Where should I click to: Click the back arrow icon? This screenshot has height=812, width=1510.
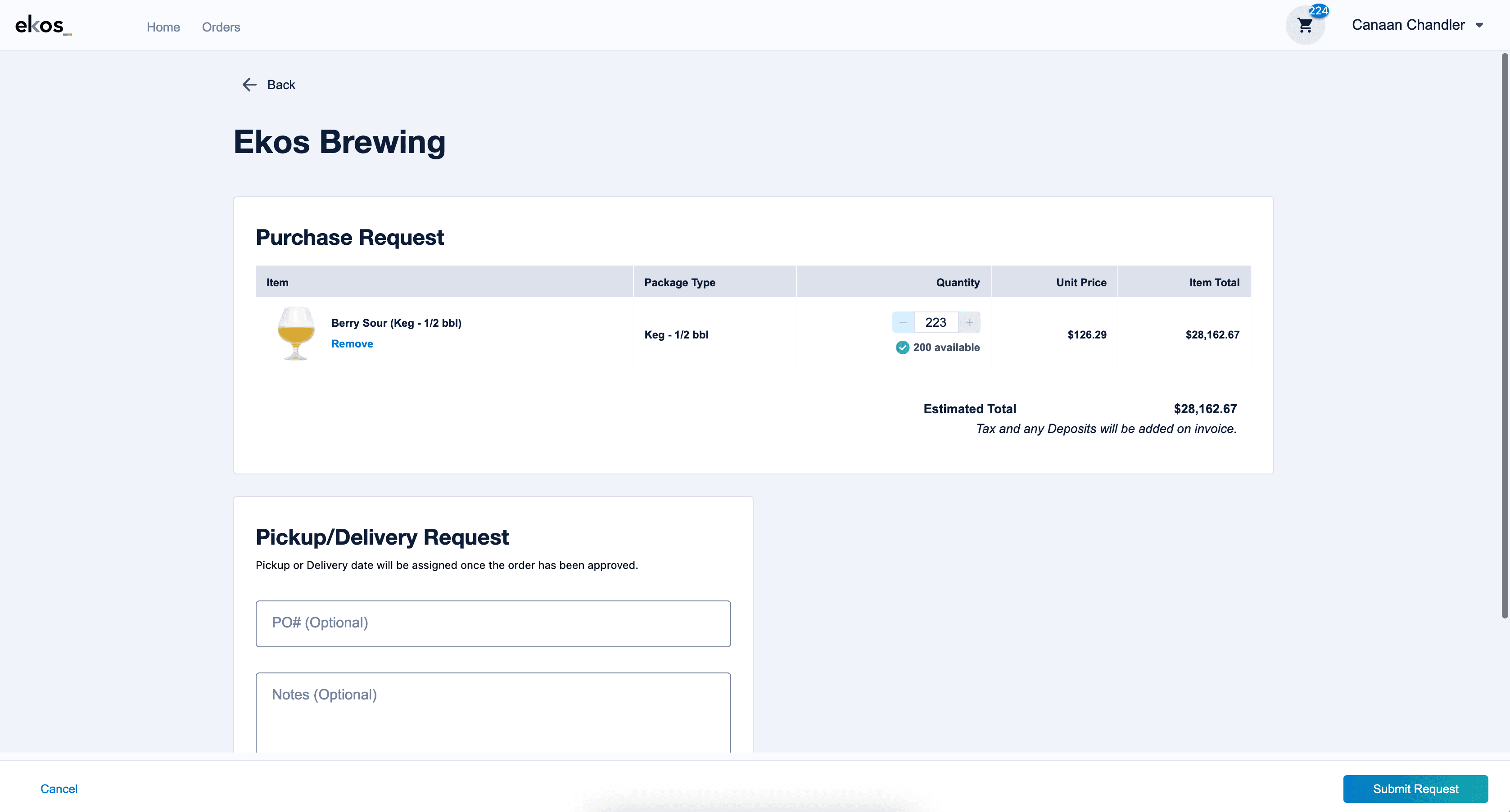(x=249, y=85)
